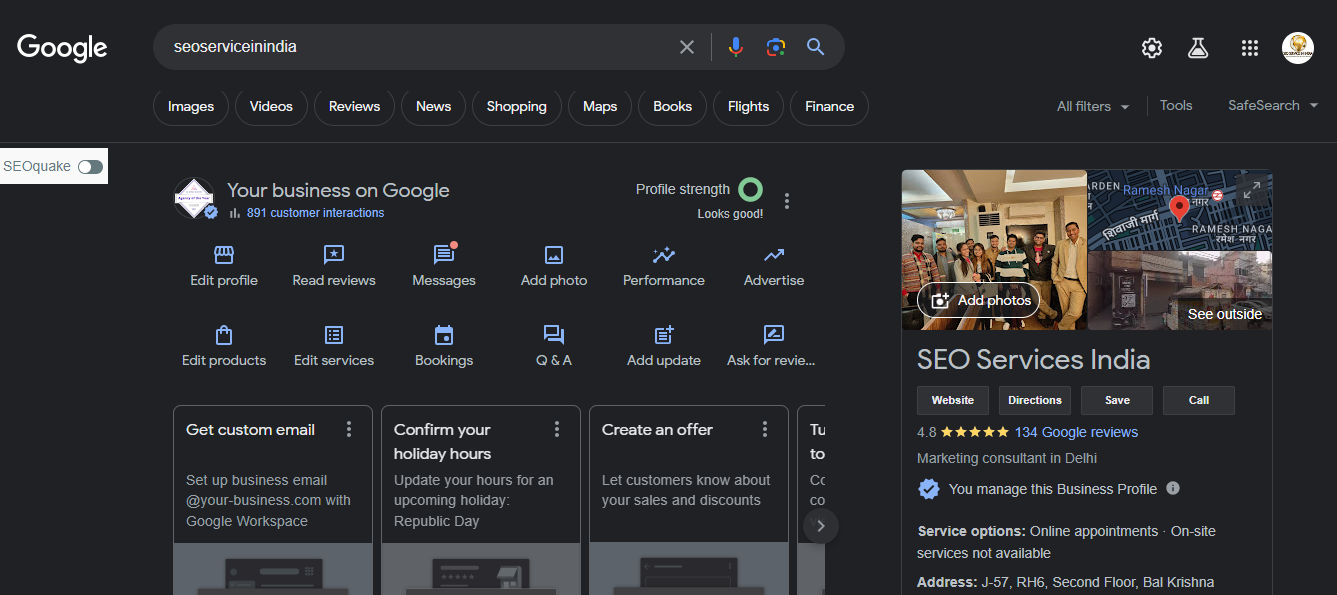Search by voice using microphone icon
1337x595 pixels.
(x=736, y=47)
